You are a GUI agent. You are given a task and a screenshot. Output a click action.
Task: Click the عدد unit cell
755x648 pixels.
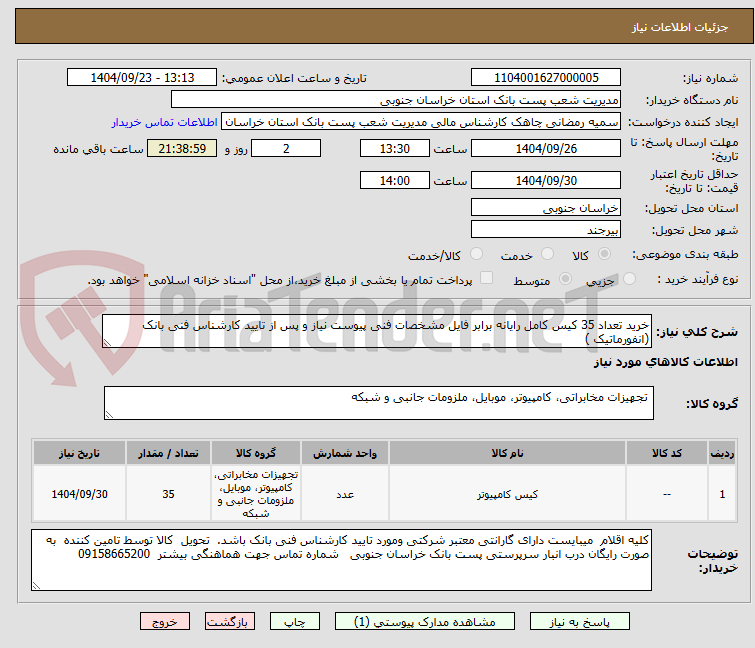[345, 494]
